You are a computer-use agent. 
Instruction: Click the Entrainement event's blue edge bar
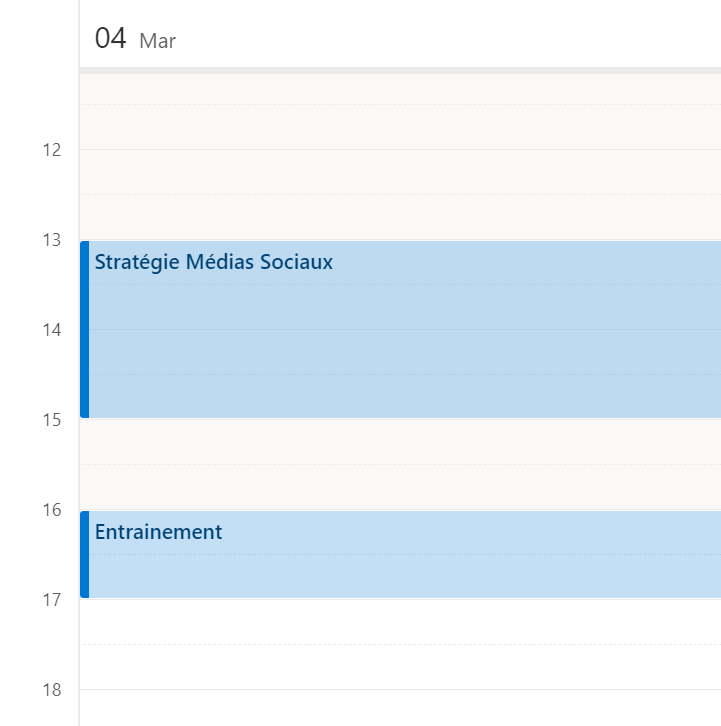(x=85, y=555)
